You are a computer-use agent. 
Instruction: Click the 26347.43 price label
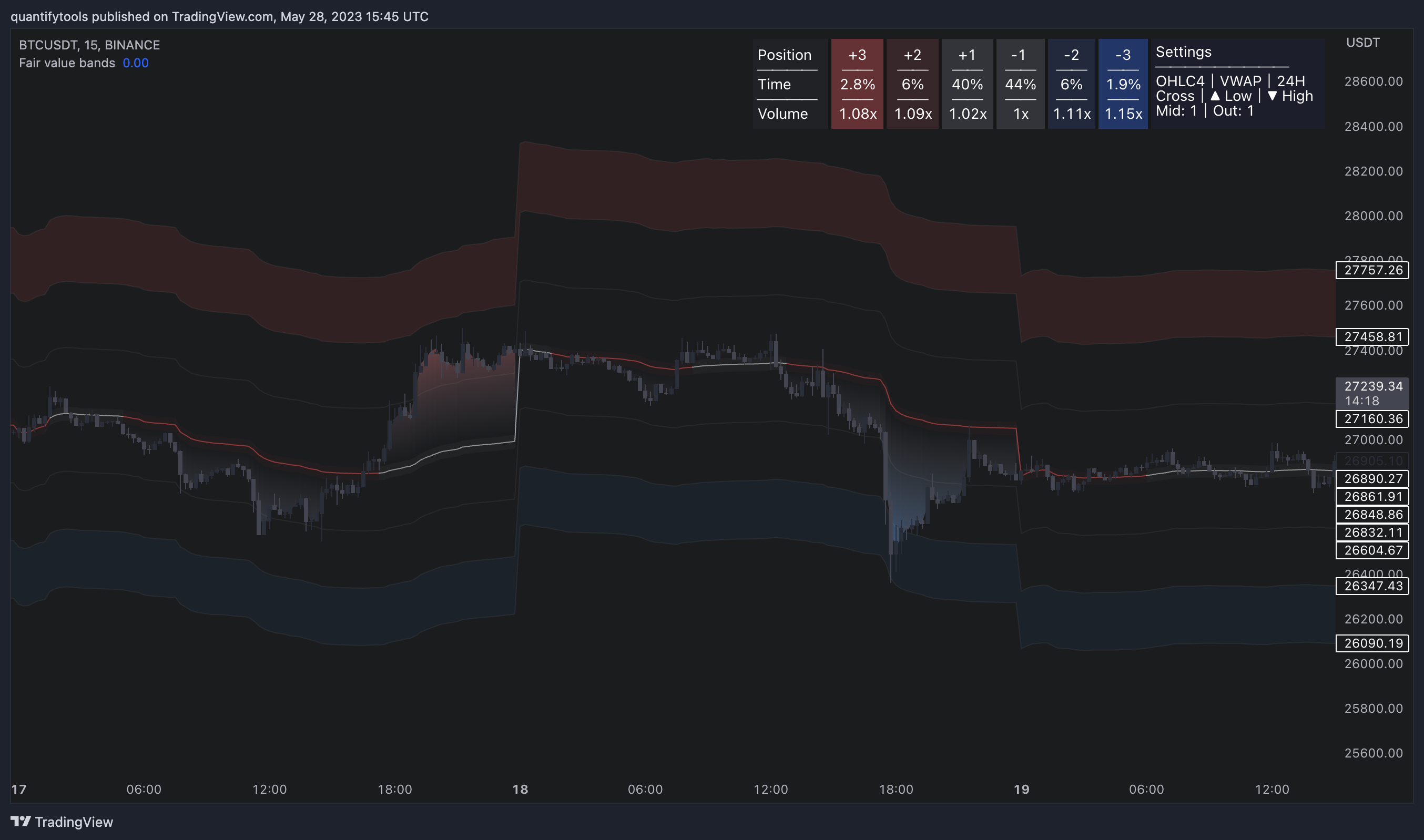1372,586
